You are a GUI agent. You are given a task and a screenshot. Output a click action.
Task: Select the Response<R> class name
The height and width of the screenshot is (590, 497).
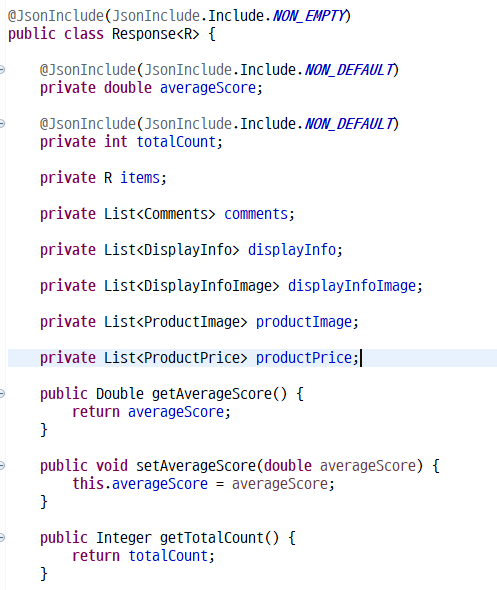155,34
